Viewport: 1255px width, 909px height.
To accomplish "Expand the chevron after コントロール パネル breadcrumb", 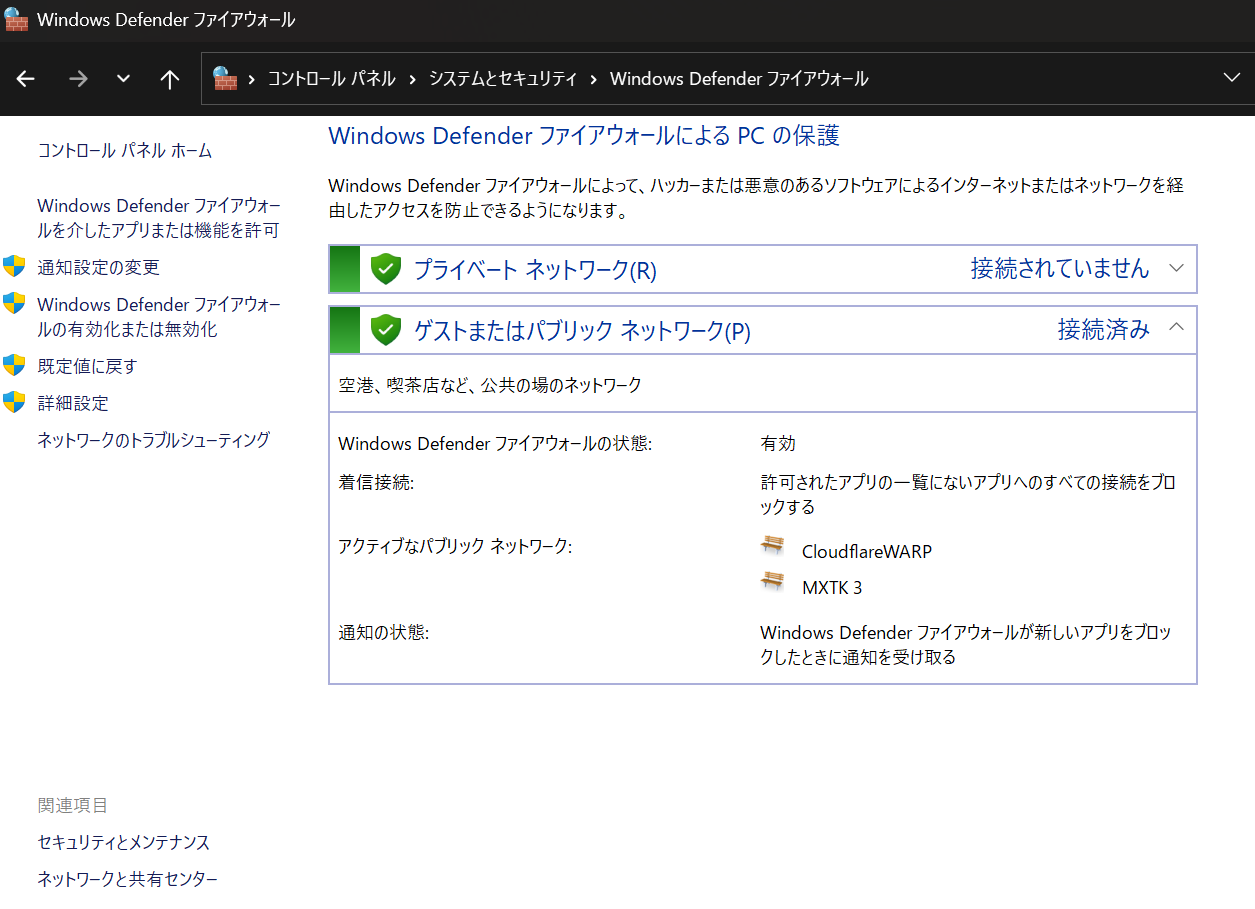I will [413, 79].
